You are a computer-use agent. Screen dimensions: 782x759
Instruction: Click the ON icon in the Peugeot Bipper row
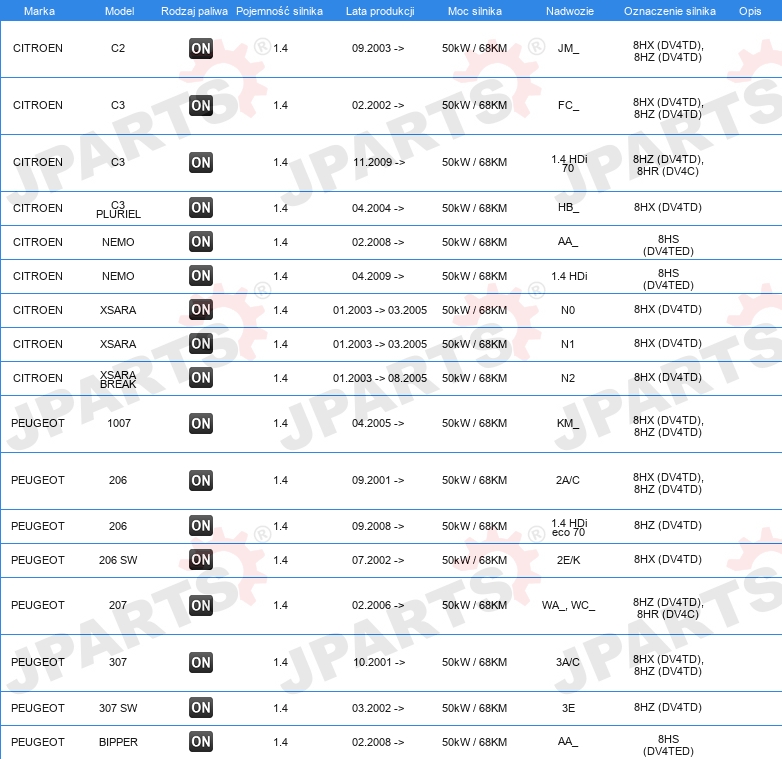(x=201, y=742)
